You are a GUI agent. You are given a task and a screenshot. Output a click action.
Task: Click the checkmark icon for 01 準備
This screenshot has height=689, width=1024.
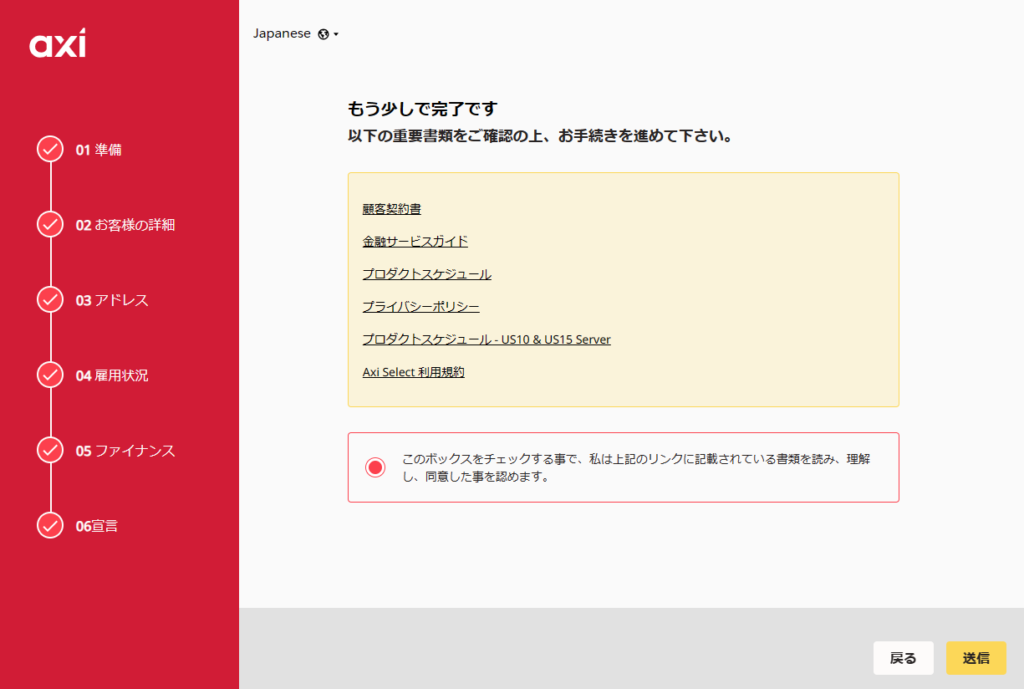(50, 149)
